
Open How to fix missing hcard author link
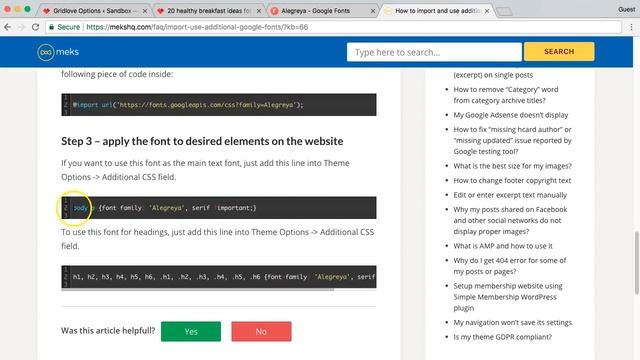point(512,140)
